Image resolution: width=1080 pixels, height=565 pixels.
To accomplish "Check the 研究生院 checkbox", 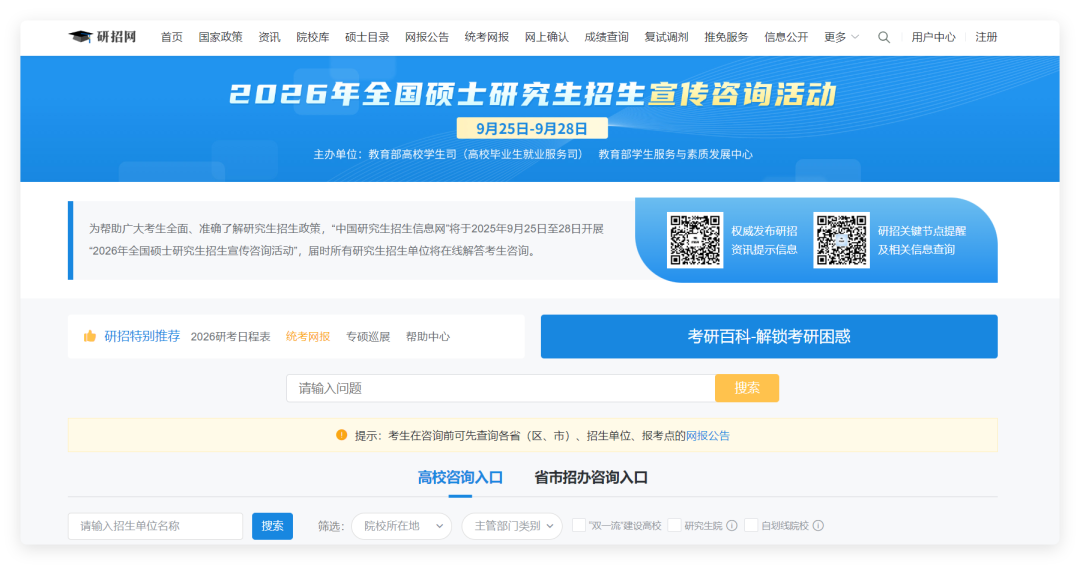I will coord(675,525).
